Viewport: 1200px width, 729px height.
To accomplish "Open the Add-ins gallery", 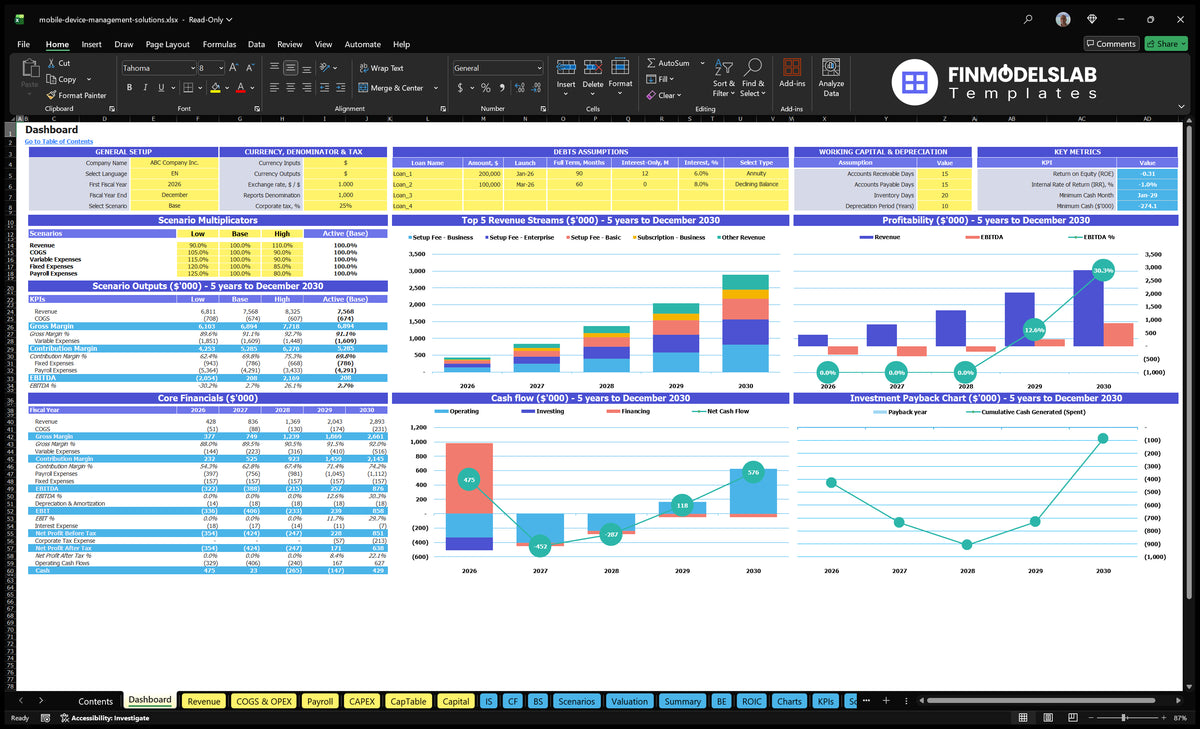I will coord(792,74).
